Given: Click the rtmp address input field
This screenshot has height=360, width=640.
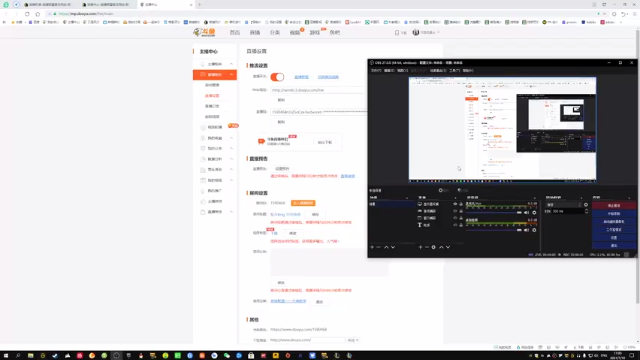Looking at the screenshot, I should pyautogui.click(x=317, y=90).
